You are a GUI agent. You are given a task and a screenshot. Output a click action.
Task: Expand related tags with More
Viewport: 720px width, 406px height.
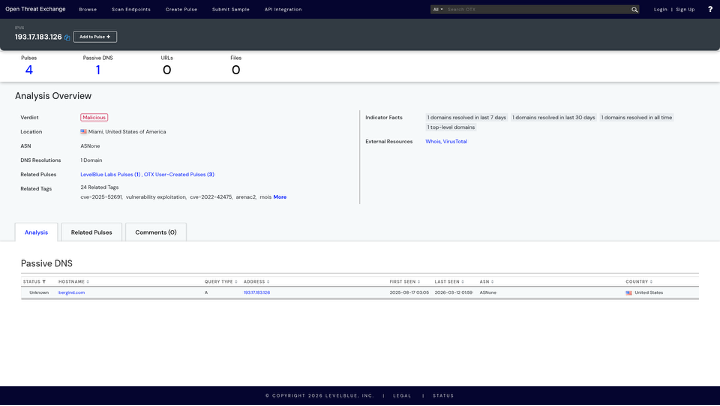280,197
